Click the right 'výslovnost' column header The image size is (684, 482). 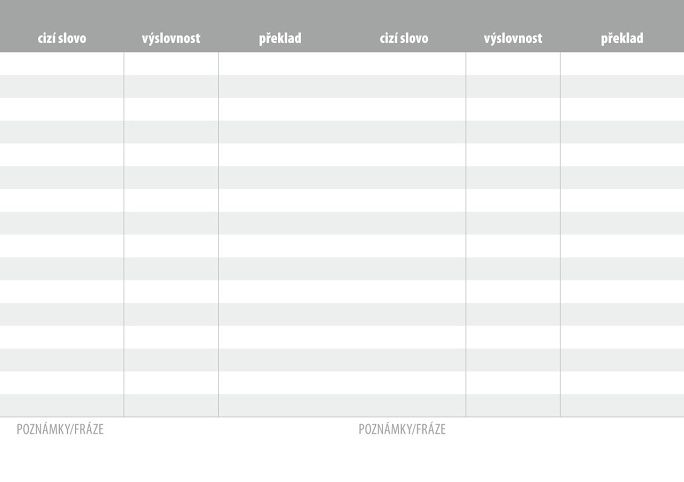(x=513, y=39)
